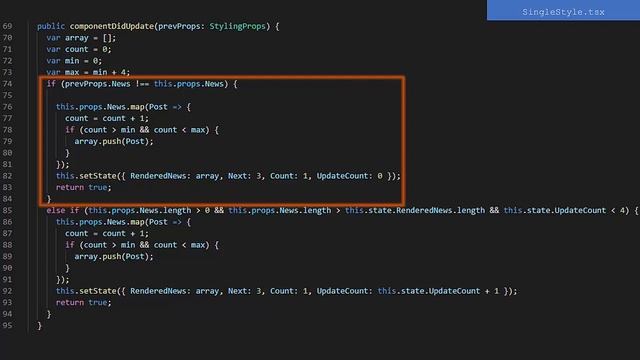Click 'this.state.UpdateCount < 4' on line 85

point(564,210)
